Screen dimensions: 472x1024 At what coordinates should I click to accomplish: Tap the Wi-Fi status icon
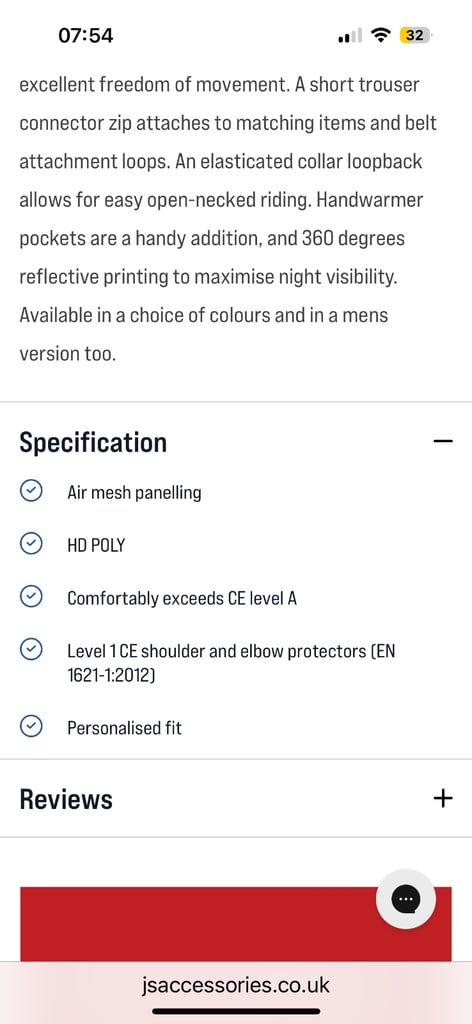pos(379,35)
